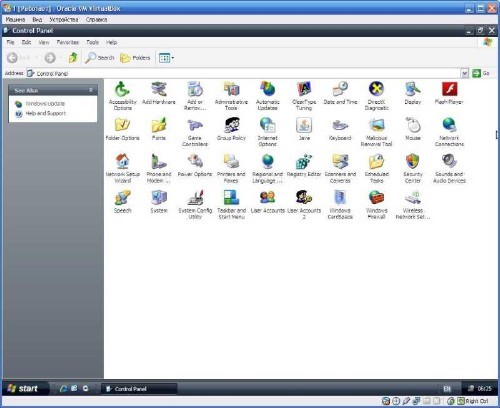Screen dimensions: 500x408
Task: Toggle the Folders pane button
Action: [135, 58]
